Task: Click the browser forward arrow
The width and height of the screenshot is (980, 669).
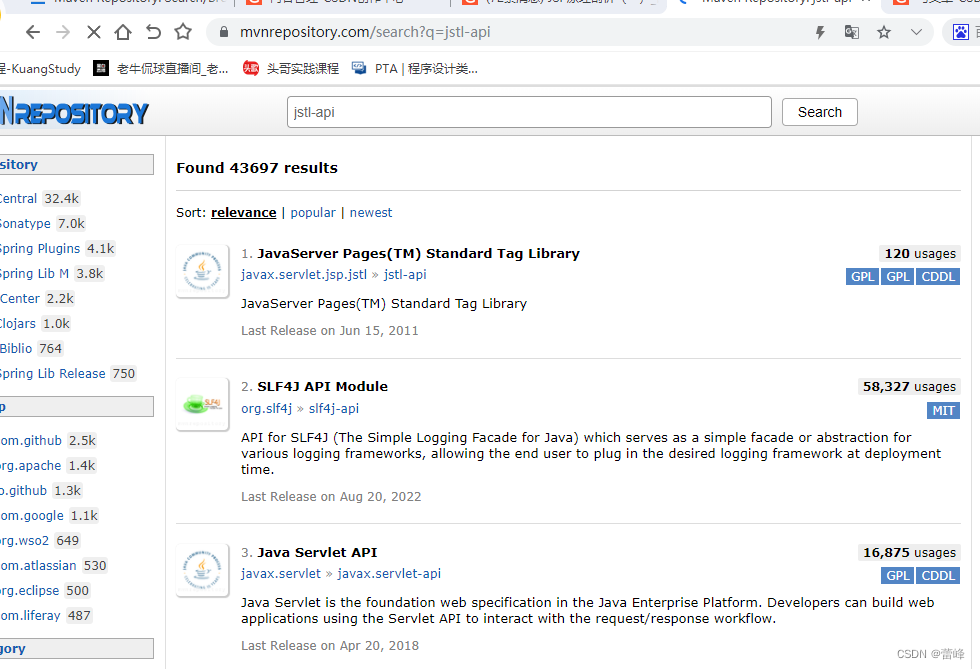Action: [63, 32]
